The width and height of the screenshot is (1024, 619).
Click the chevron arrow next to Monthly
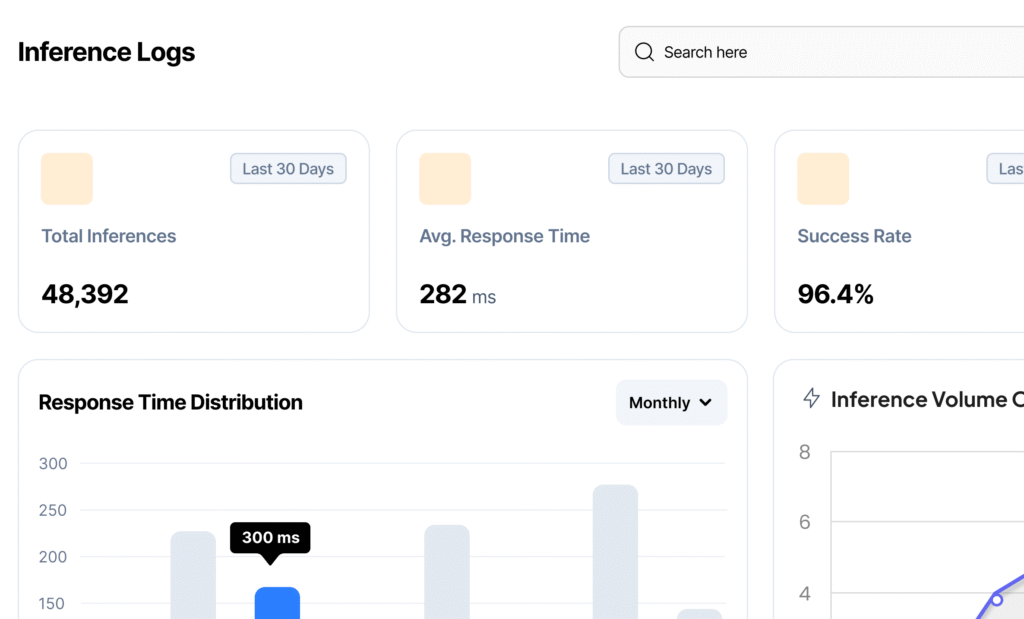click(x=706, y=402)
